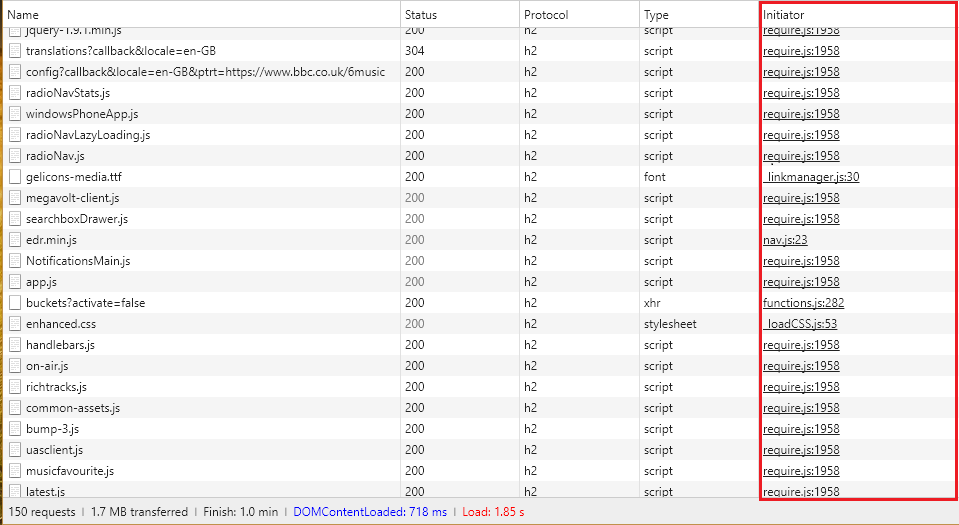
Task: Select the handlebars.js request
Action: (x=61, y=345)
